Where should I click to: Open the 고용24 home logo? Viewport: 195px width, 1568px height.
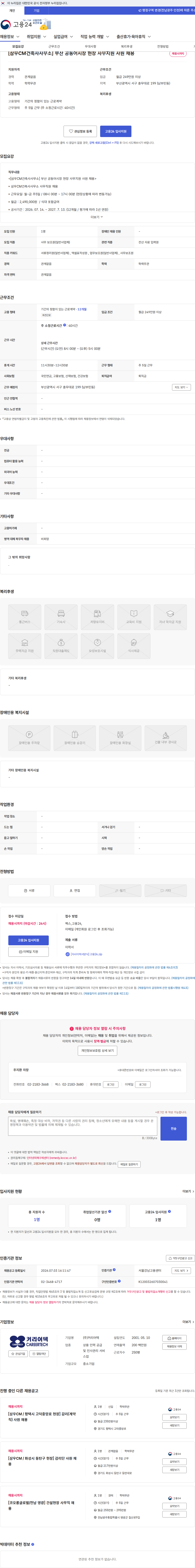[16, 24]
